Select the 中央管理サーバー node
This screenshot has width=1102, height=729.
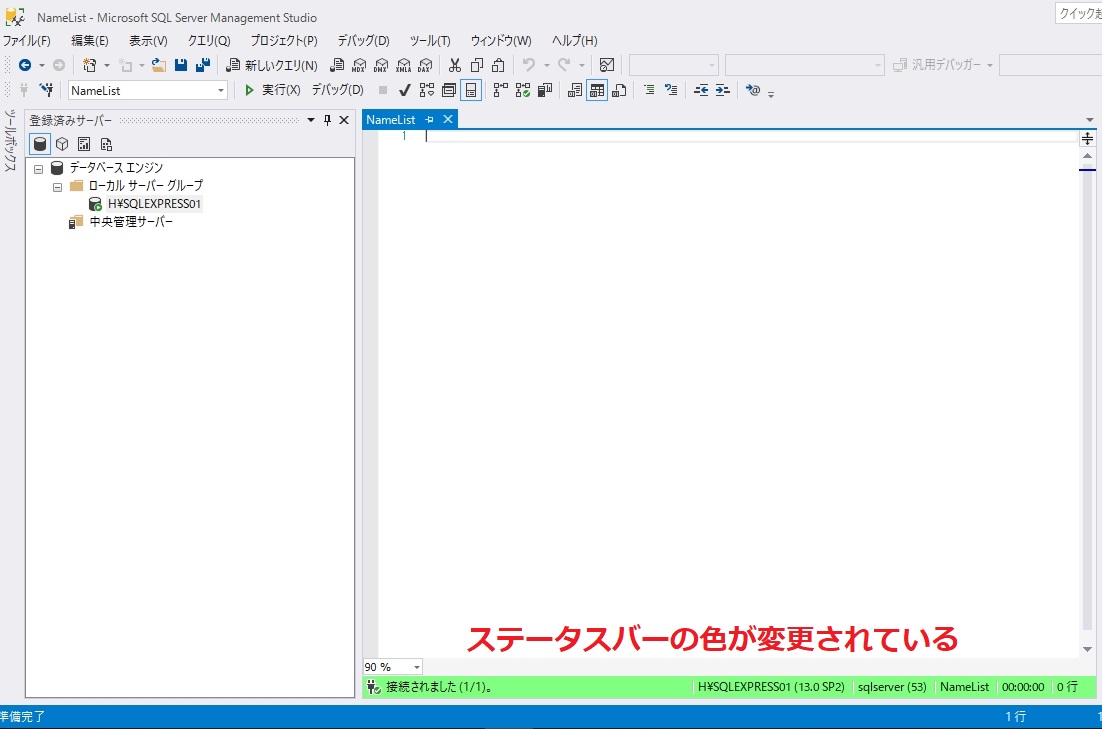click(x=131, y=222)
